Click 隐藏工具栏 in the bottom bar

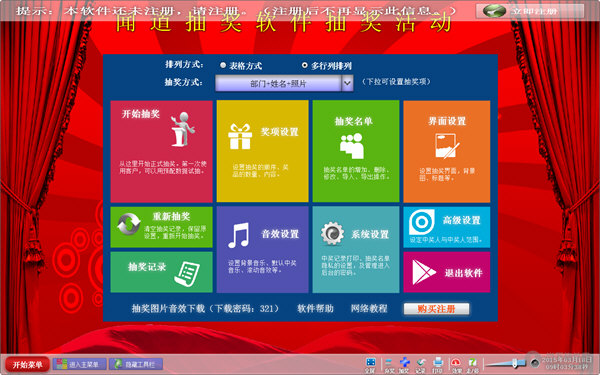coord(136,364)
